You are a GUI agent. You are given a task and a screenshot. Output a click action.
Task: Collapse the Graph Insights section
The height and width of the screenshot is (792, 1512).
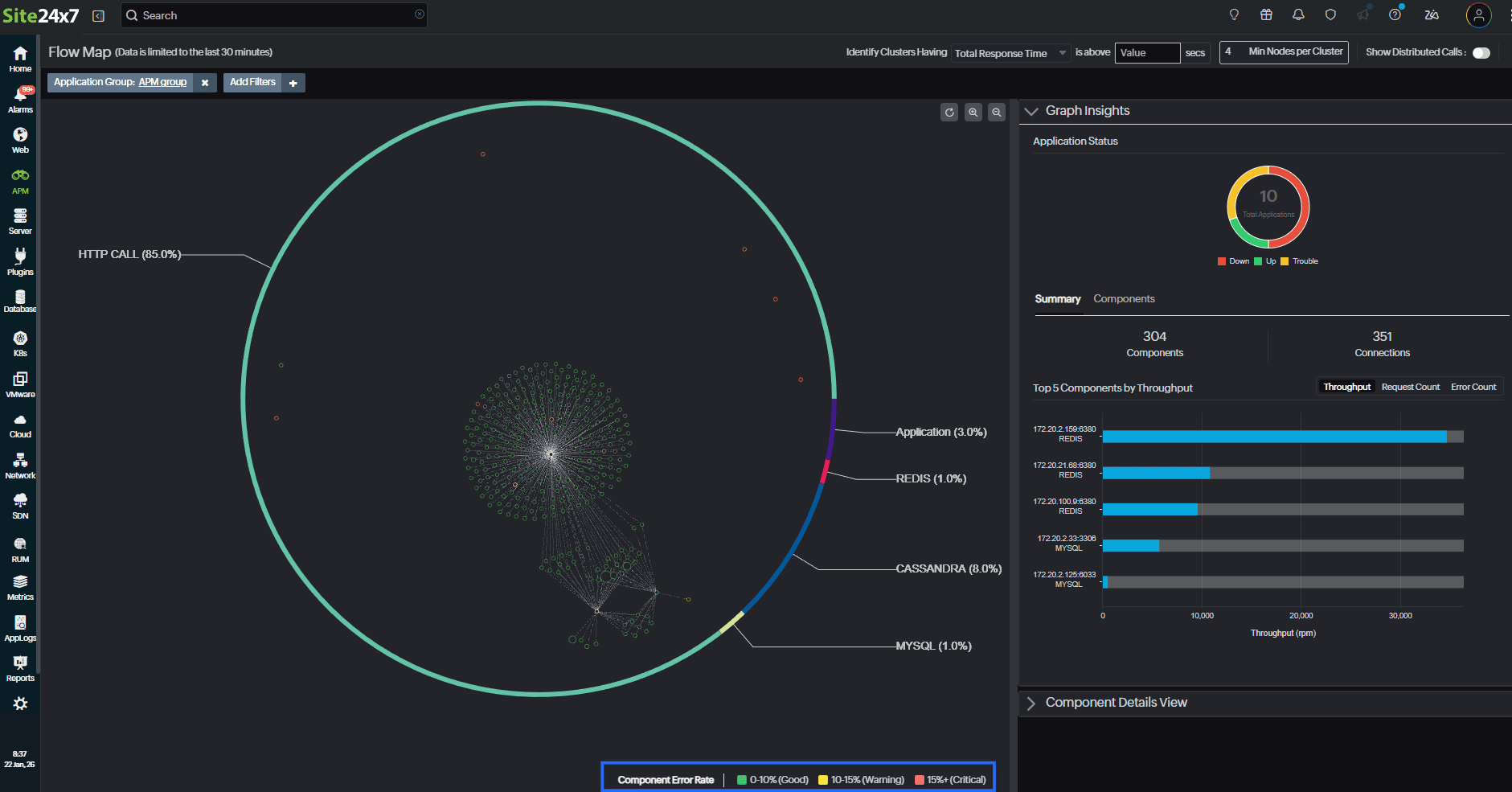(1032, 111)
